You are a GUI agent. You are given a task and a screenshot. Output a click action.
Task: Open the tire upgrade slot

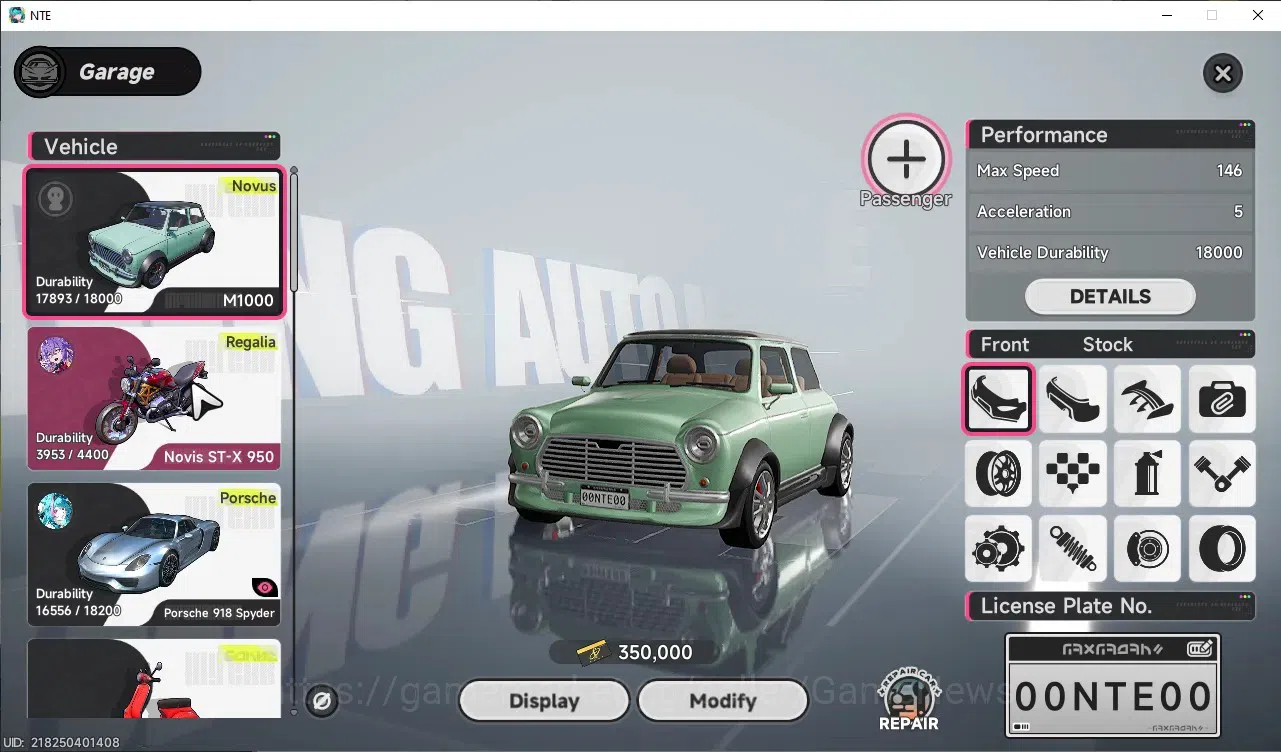tap(1221, 548)
